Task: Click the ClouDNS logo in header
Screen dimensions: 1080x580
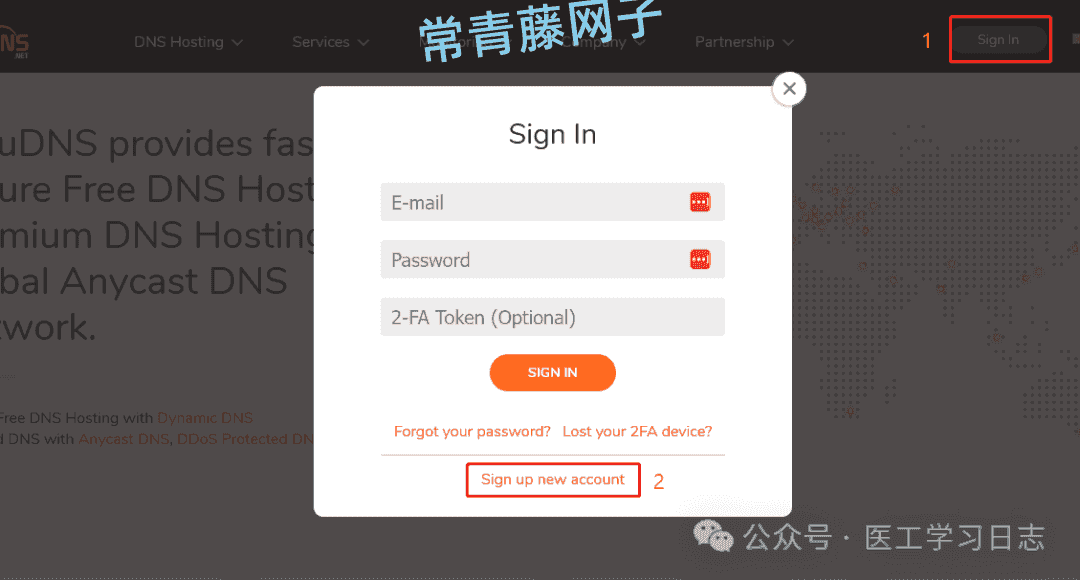Action: pyautogui.click(x=14, y=43)
